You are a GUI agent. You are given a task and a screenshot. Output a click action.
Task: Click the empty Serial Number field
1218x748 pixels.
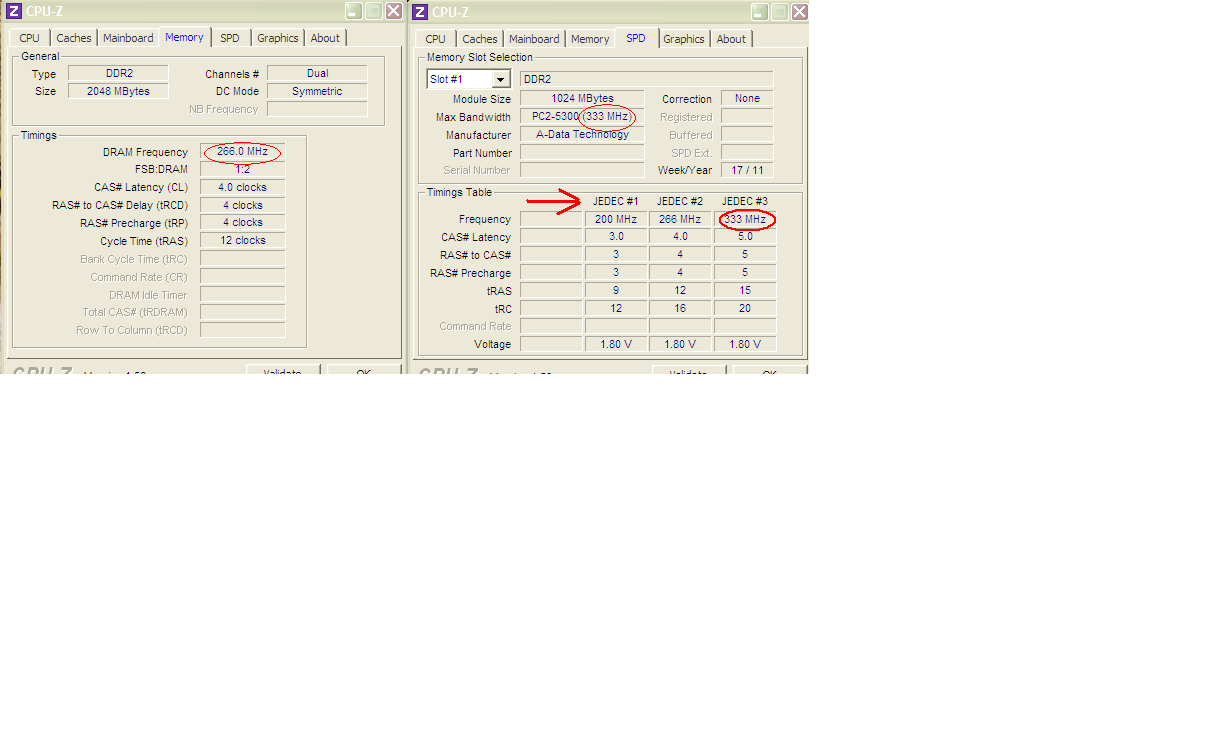click(582, 170)
